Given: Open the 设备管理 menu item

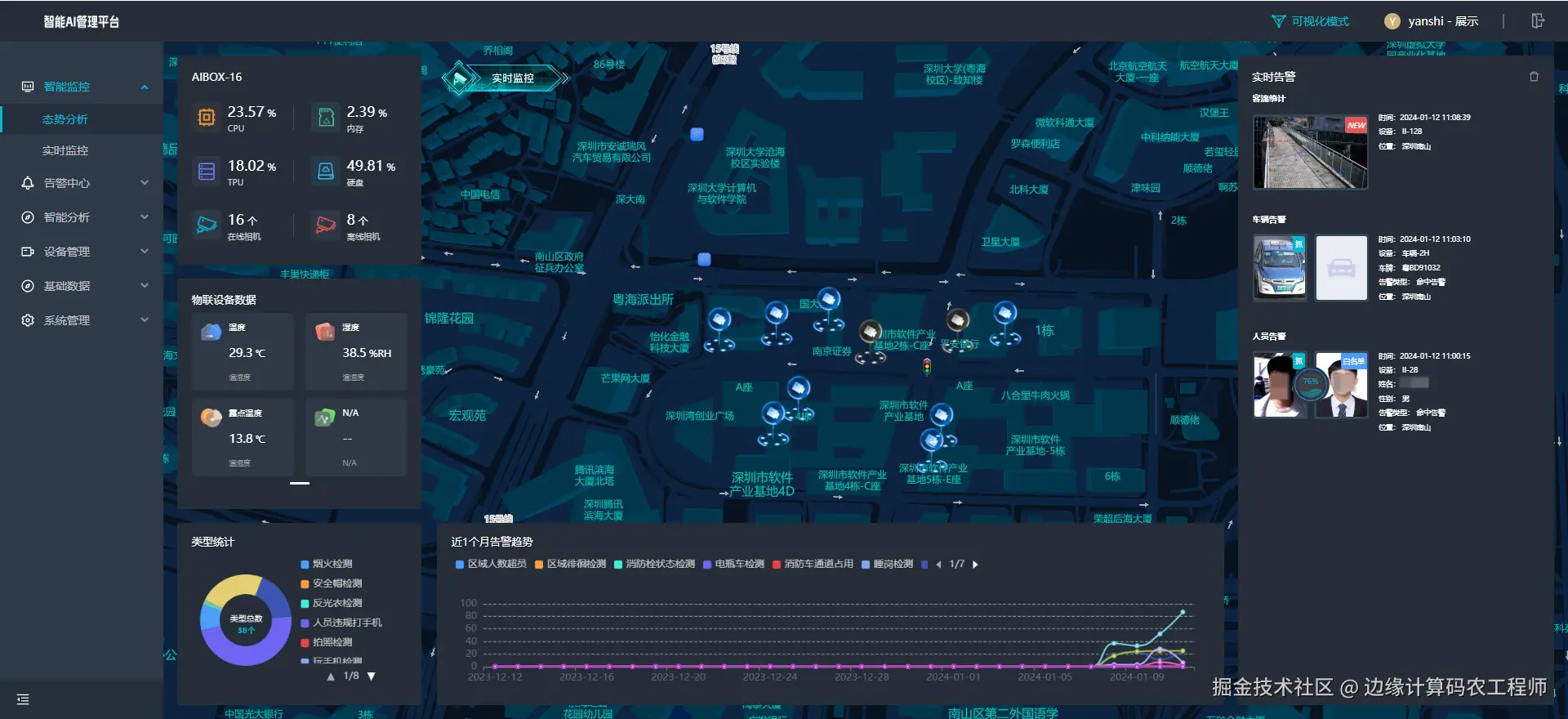Looking at the screenshot, I should [x=82, y=252].
